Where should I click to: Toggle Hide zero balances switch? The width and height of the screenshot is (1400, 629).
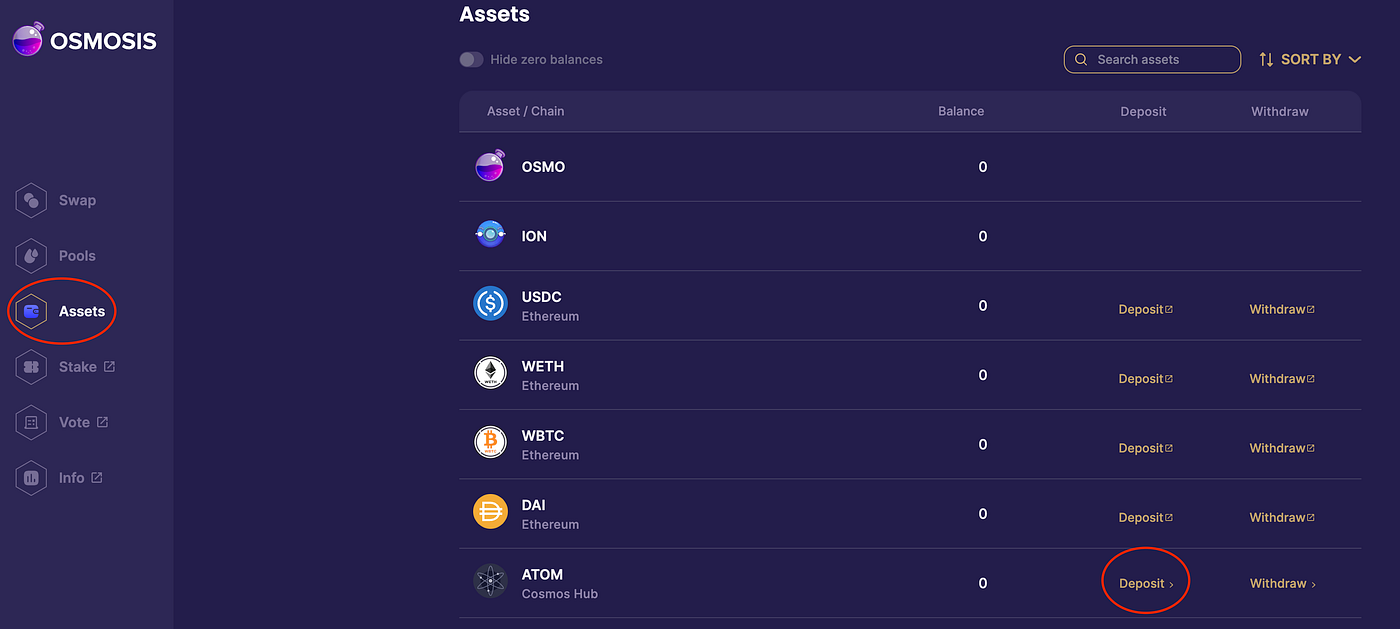pyautogui.click(x=471, y=60)
